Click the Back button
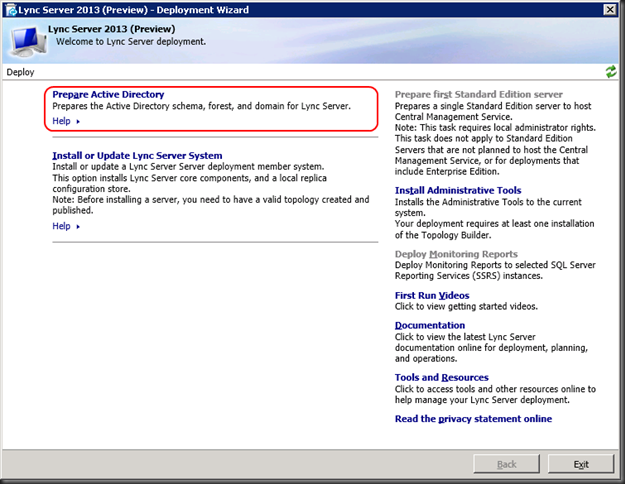 tap(506, 464)
